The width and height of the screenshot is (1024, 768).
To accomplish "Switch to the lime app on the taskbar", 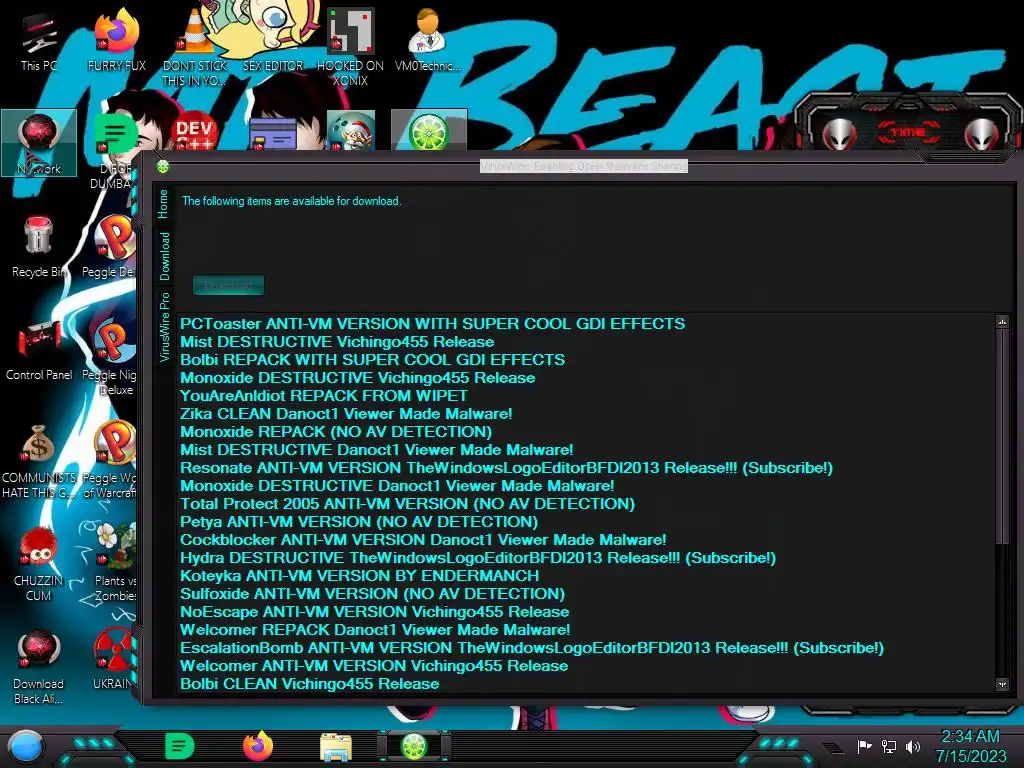I will click(x=413, y=746).
